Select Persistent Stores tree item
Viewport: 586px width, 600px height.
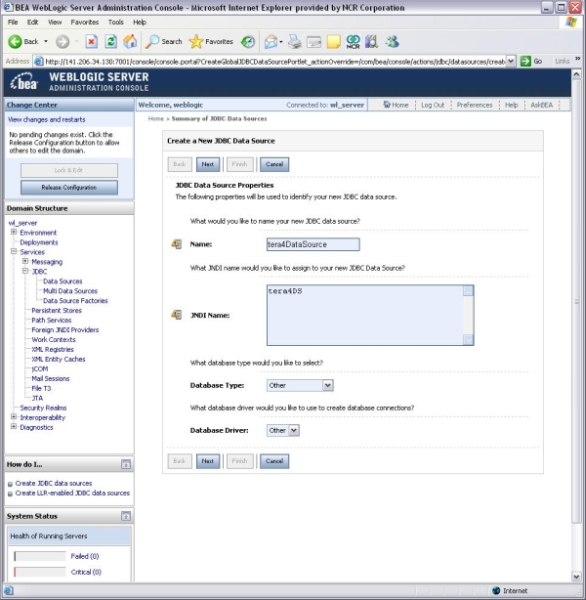coord(56,310)
